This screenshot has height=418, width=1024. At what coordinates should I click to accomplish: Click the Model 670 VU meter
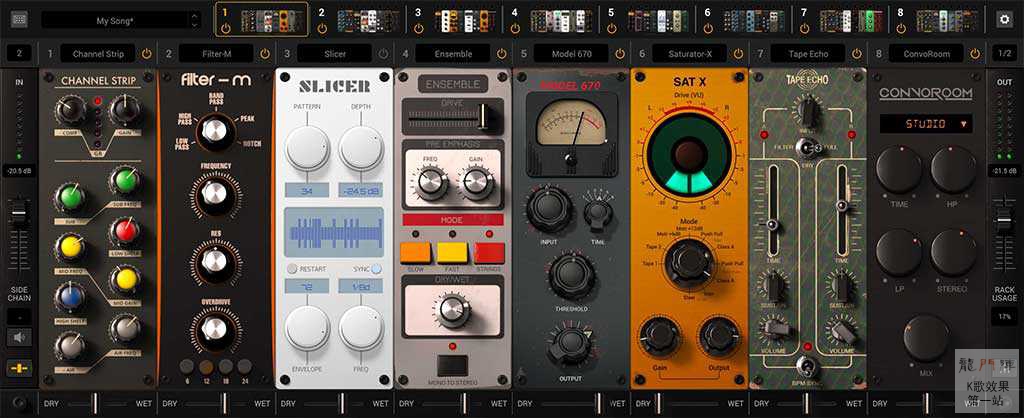(x=571, y=127)
